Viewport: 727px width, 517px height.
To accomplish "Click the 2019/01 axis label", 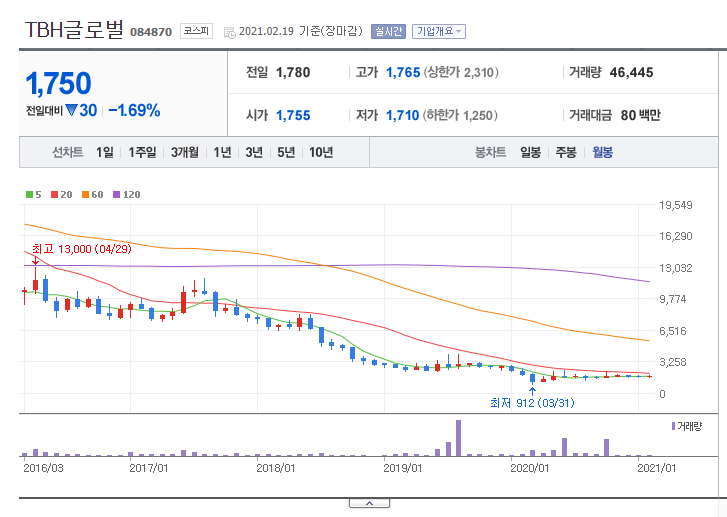I will coord(403,468).
